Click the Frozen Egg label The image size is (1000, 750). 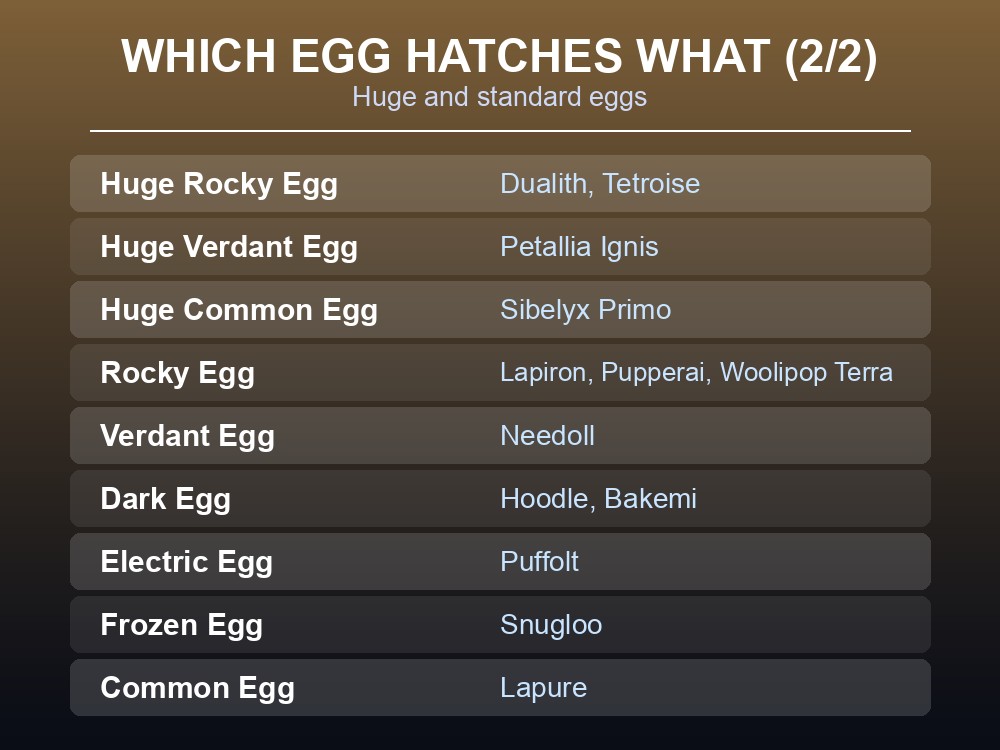[x=181, y=625]
